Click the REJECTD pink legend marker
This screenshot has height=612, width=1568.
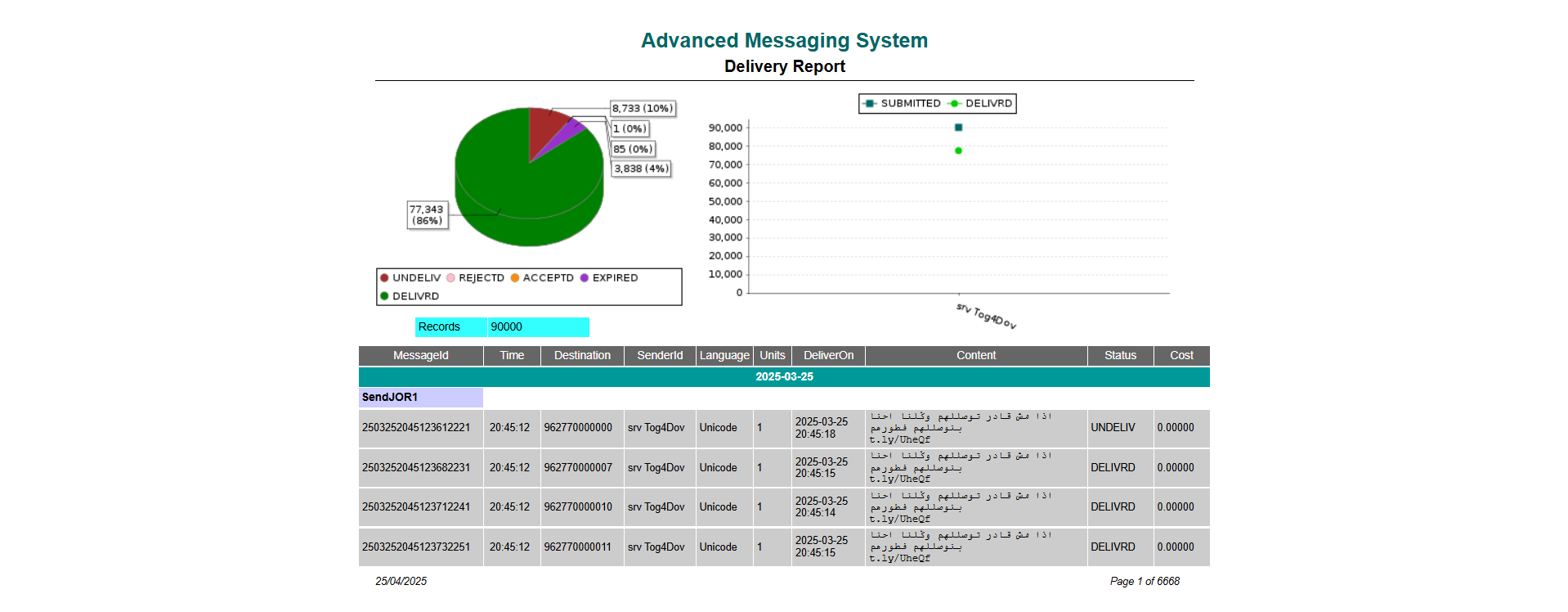point(450,278)
